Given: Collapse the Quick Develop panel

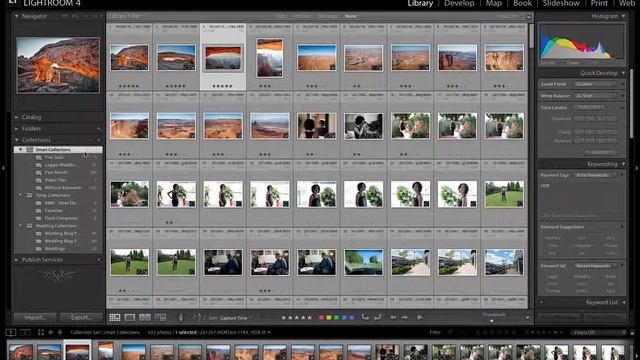Looking at the screenshot, I should tap(624, 73).
